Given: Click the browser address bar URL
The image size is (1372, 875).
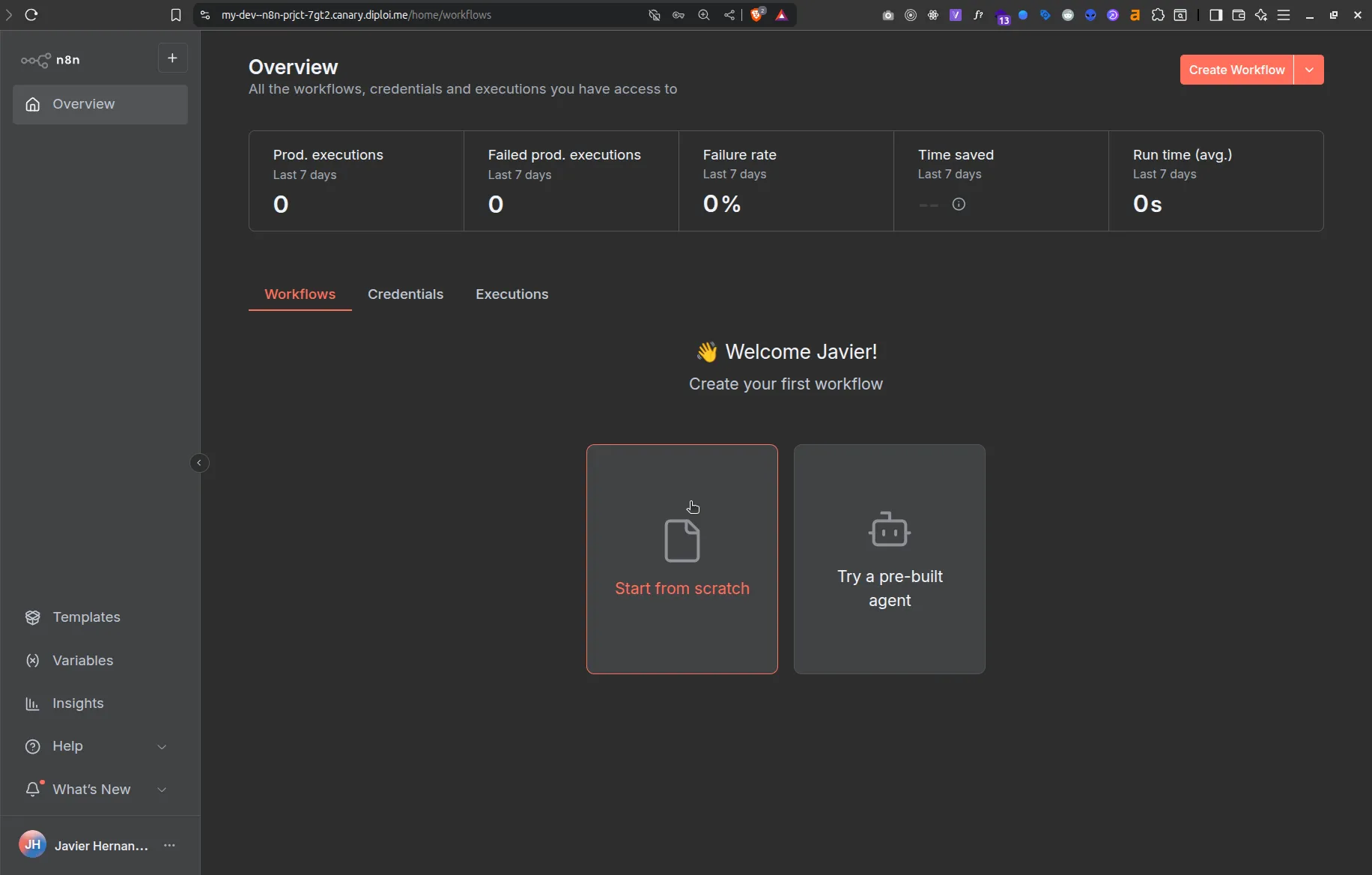Looking at the screenshot, I should pos(356,15).
